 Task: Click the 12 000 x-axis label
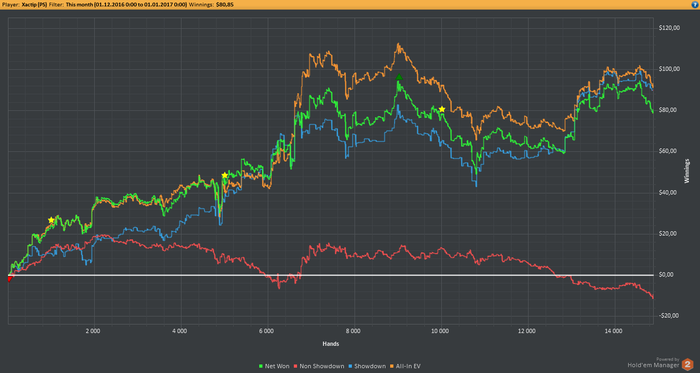pyautogui.click(x=527, y=331)
